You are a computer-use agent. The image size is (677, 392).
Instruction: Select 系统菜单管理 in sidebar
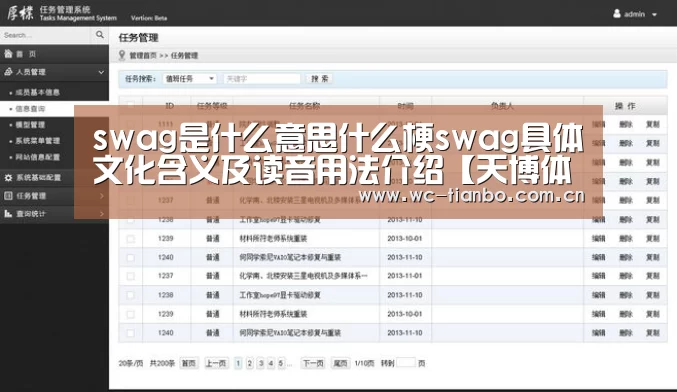coord(38,141)
